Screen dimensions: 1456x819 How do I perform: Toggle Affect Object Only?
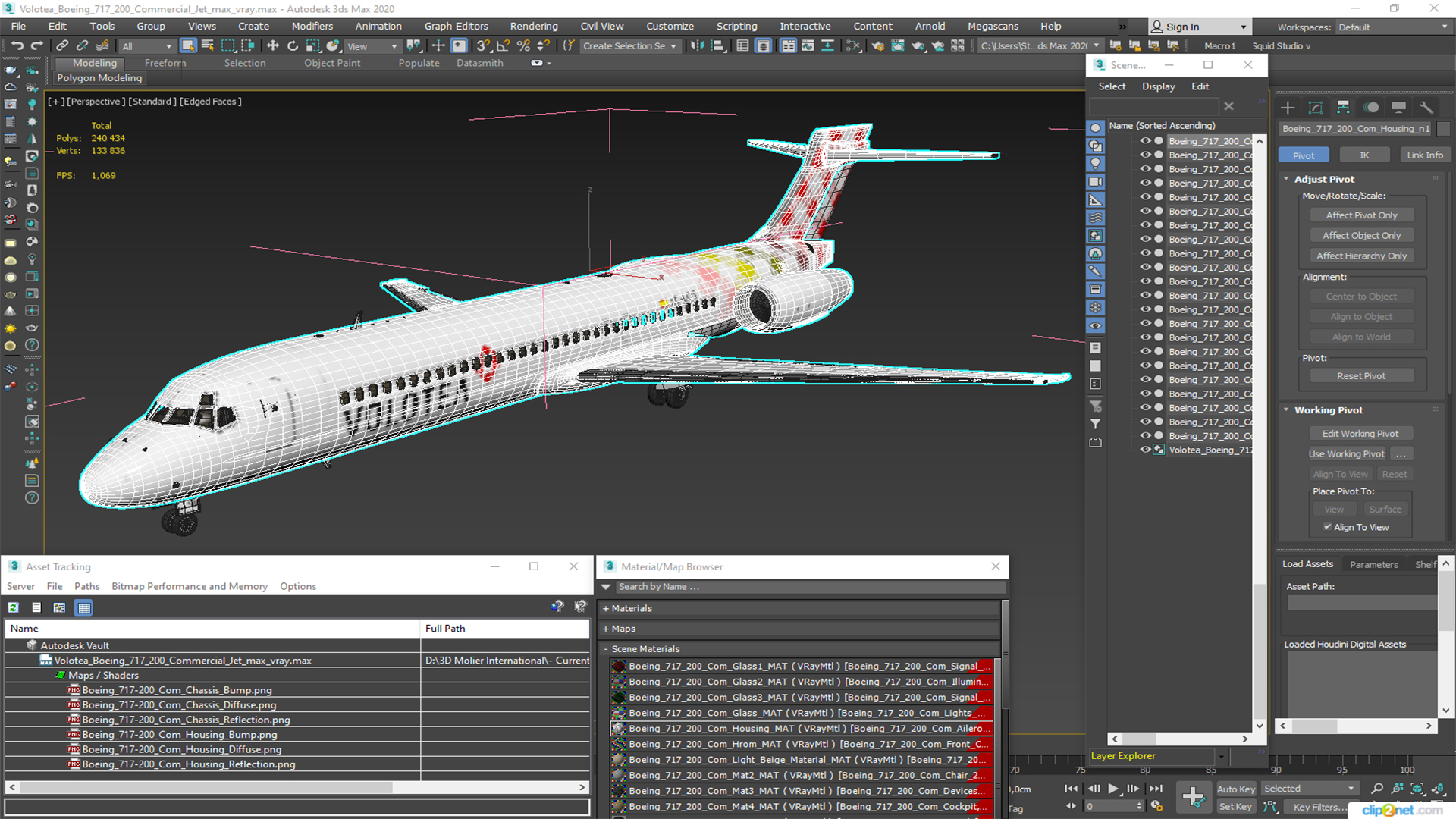point(1361,236)
